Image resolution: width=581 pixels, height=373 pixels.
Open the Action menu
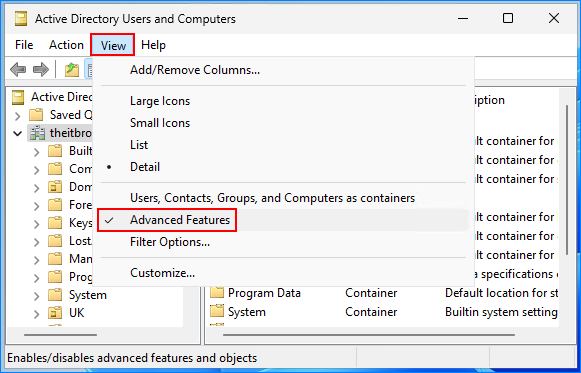[x=66, y=45]
